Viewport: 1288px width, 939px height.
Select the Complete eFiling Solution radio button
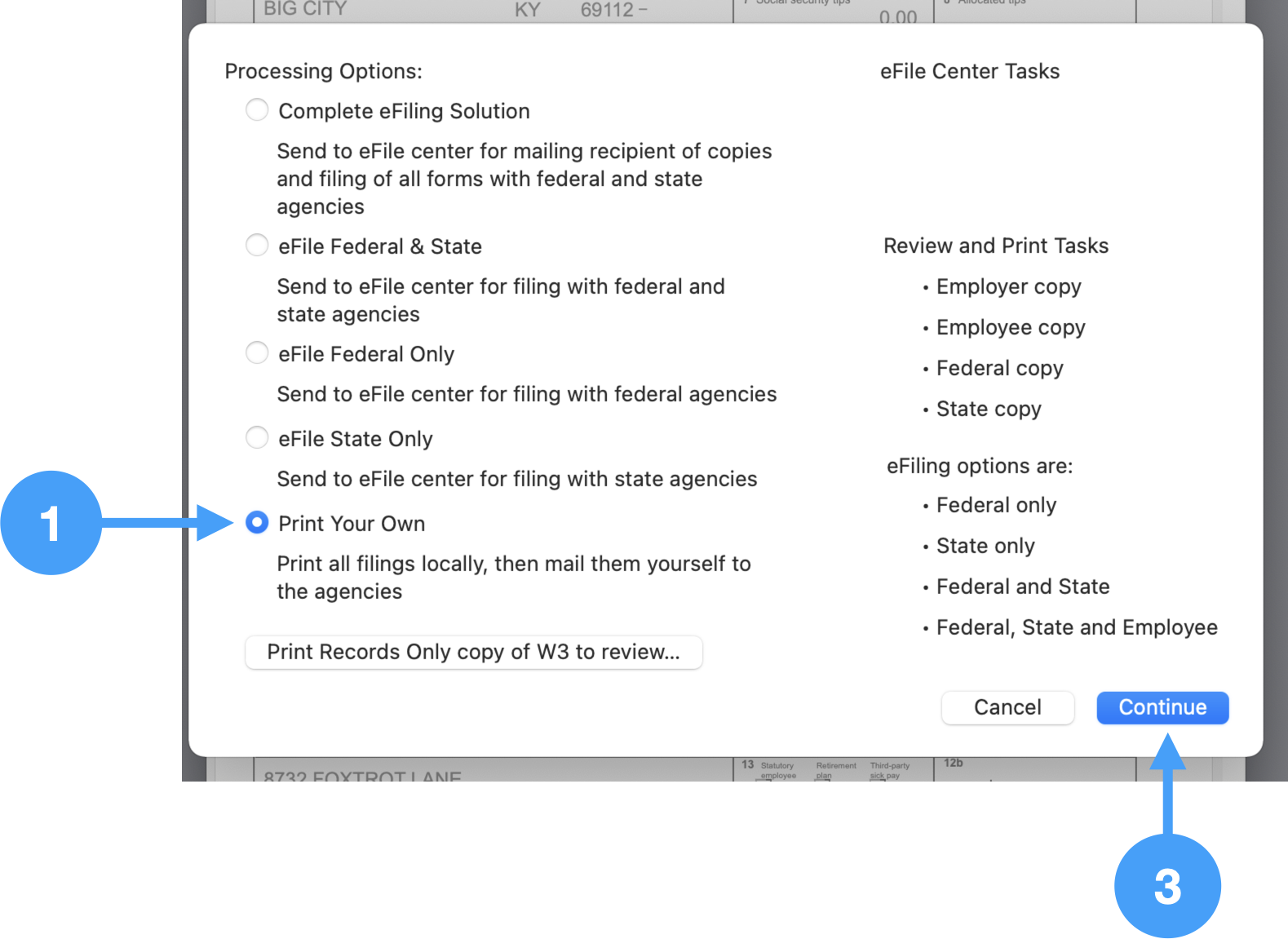pos(257,110)
